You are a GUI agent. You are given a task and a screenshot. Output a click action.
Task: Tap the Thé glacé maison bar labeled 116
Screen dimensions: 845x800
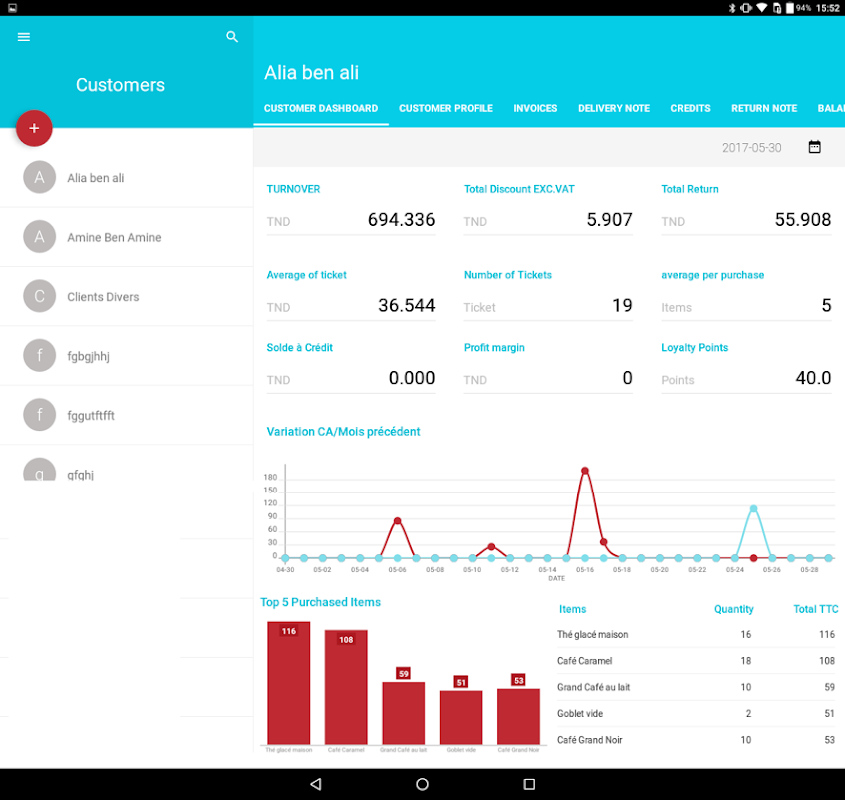(x=289, y=683)
